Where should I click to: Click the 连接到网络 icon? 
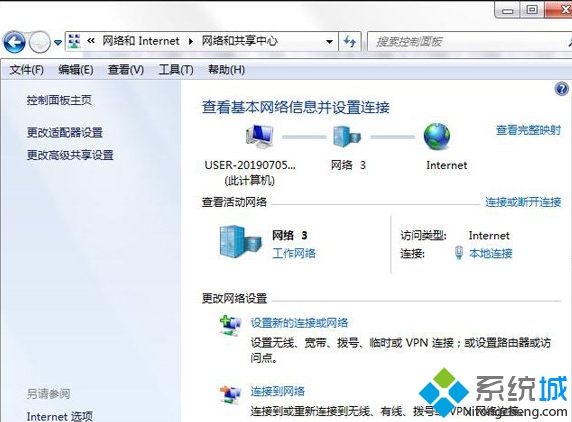click(230, 395)
